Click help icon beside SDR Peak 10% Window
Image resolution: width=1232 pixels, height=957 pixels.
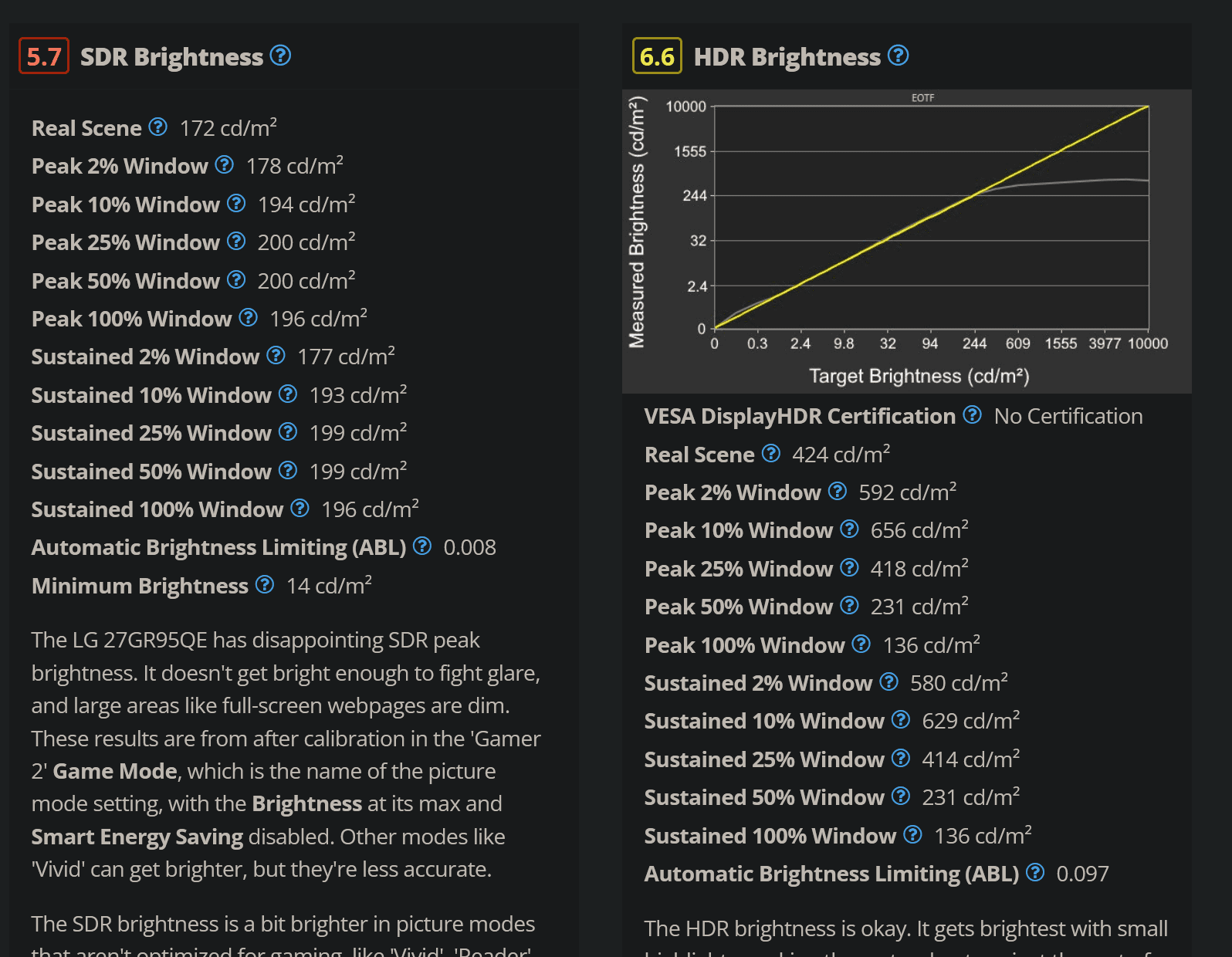pos(236,203)
